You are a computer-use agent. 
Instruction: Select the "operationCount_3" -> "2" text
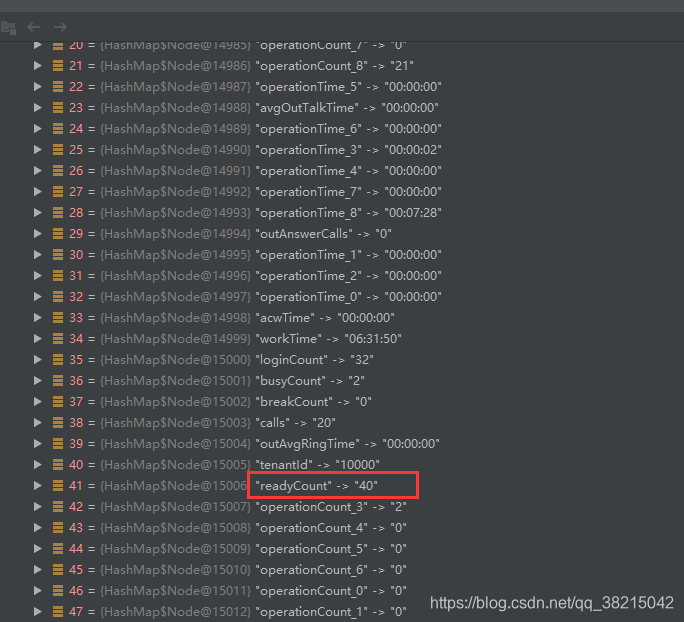pyautogui.click(x=331, y=507)
